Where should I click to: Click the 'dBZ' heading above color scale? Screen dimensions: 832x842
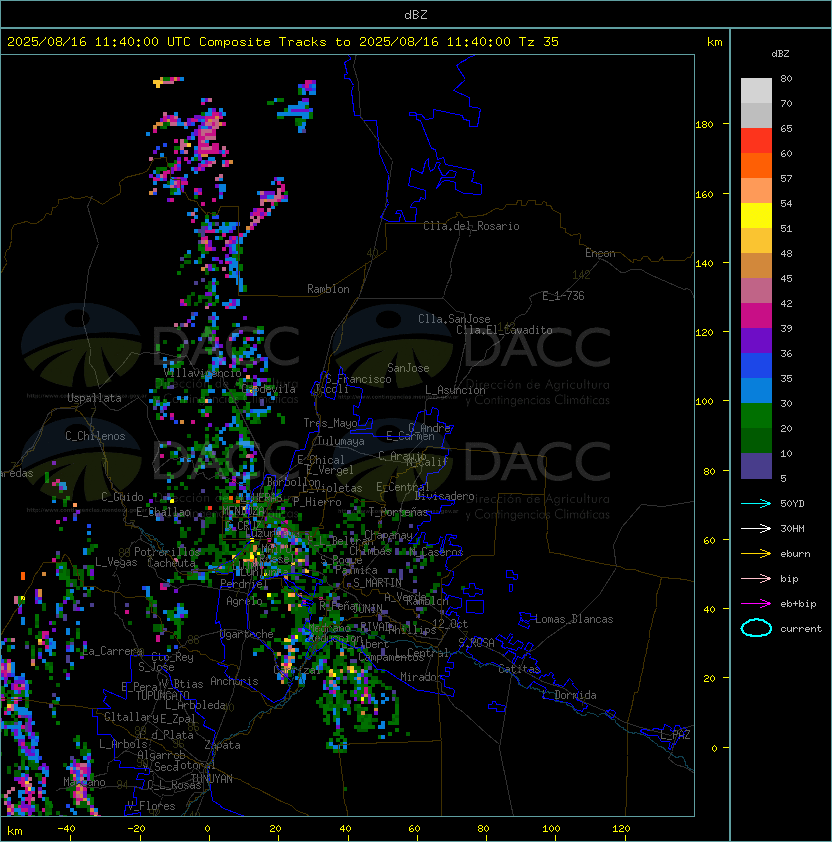click(x=780, y=54)
